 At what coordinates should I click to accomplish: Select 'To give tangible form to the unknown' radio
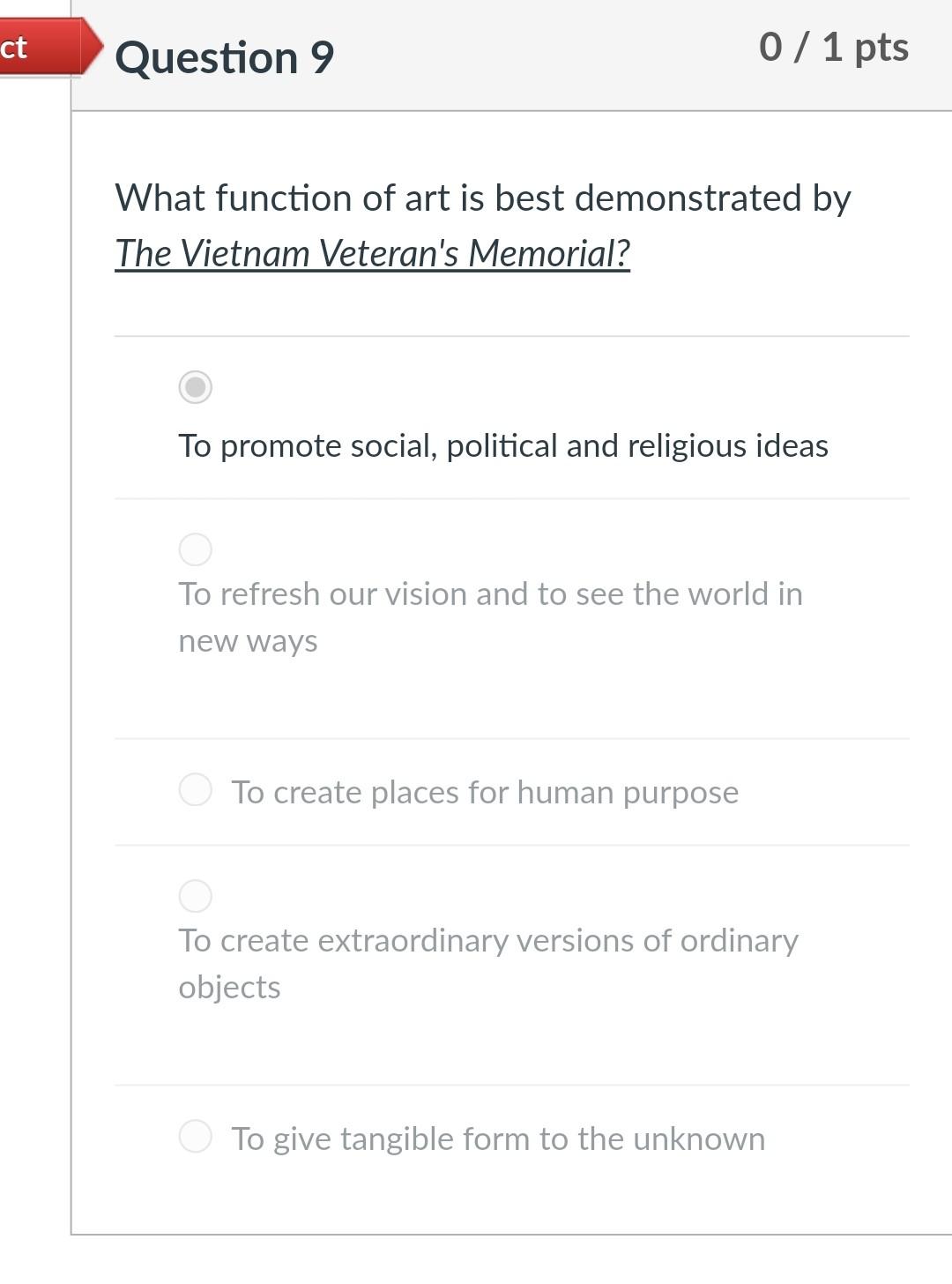tap(195, 1136)
